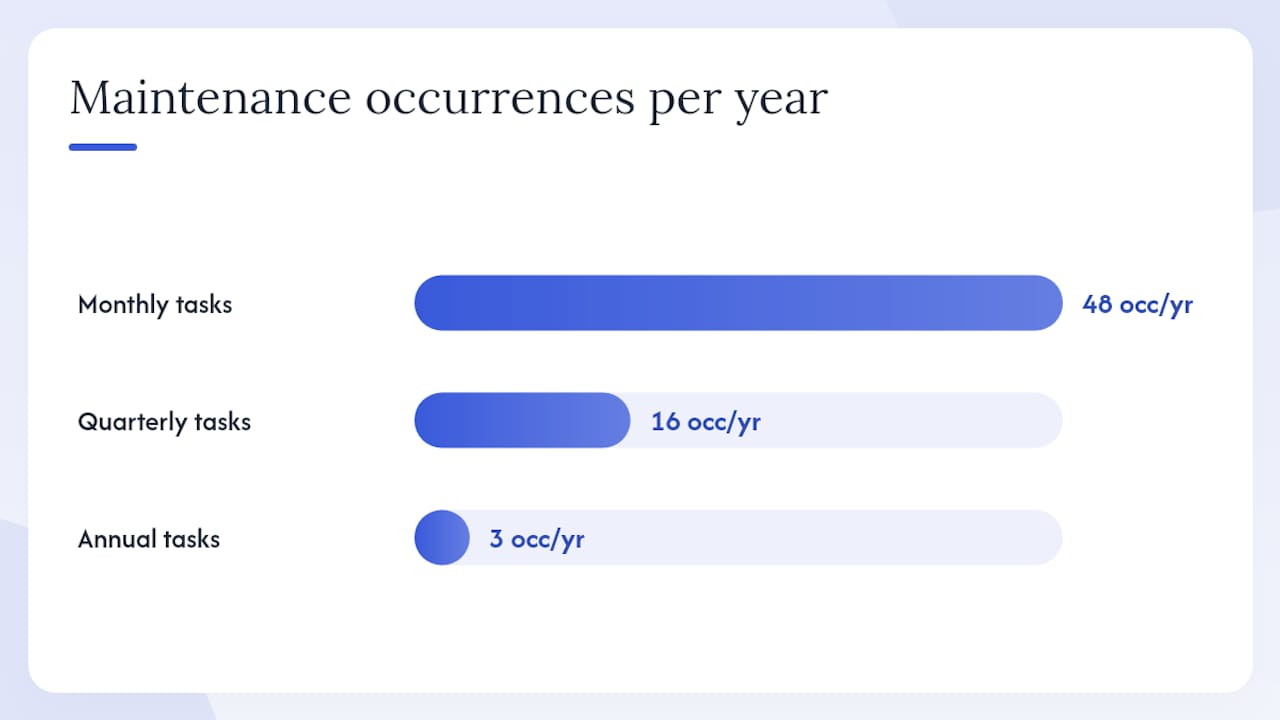Click the full-length Monthly tasks blue bar
The height and width of the screenshot is (720, 1280).
[x=738, y=303]
